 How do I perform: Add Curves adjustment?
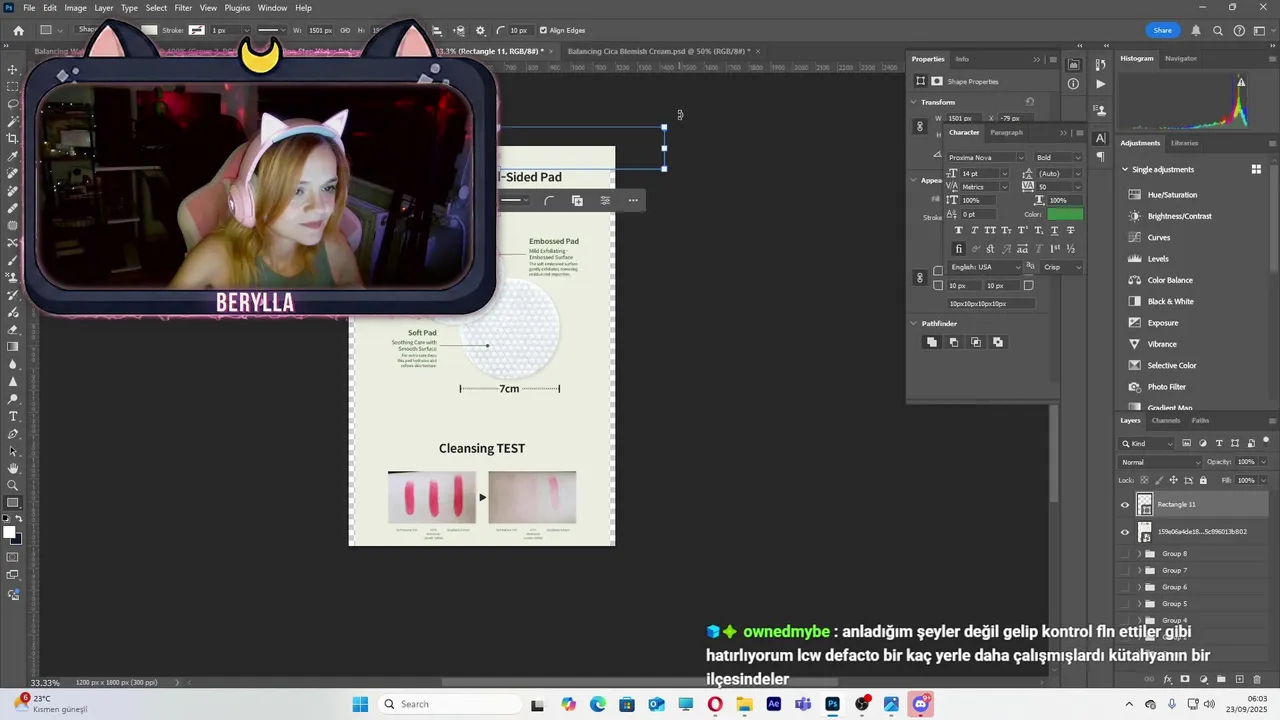(1159, 237)
